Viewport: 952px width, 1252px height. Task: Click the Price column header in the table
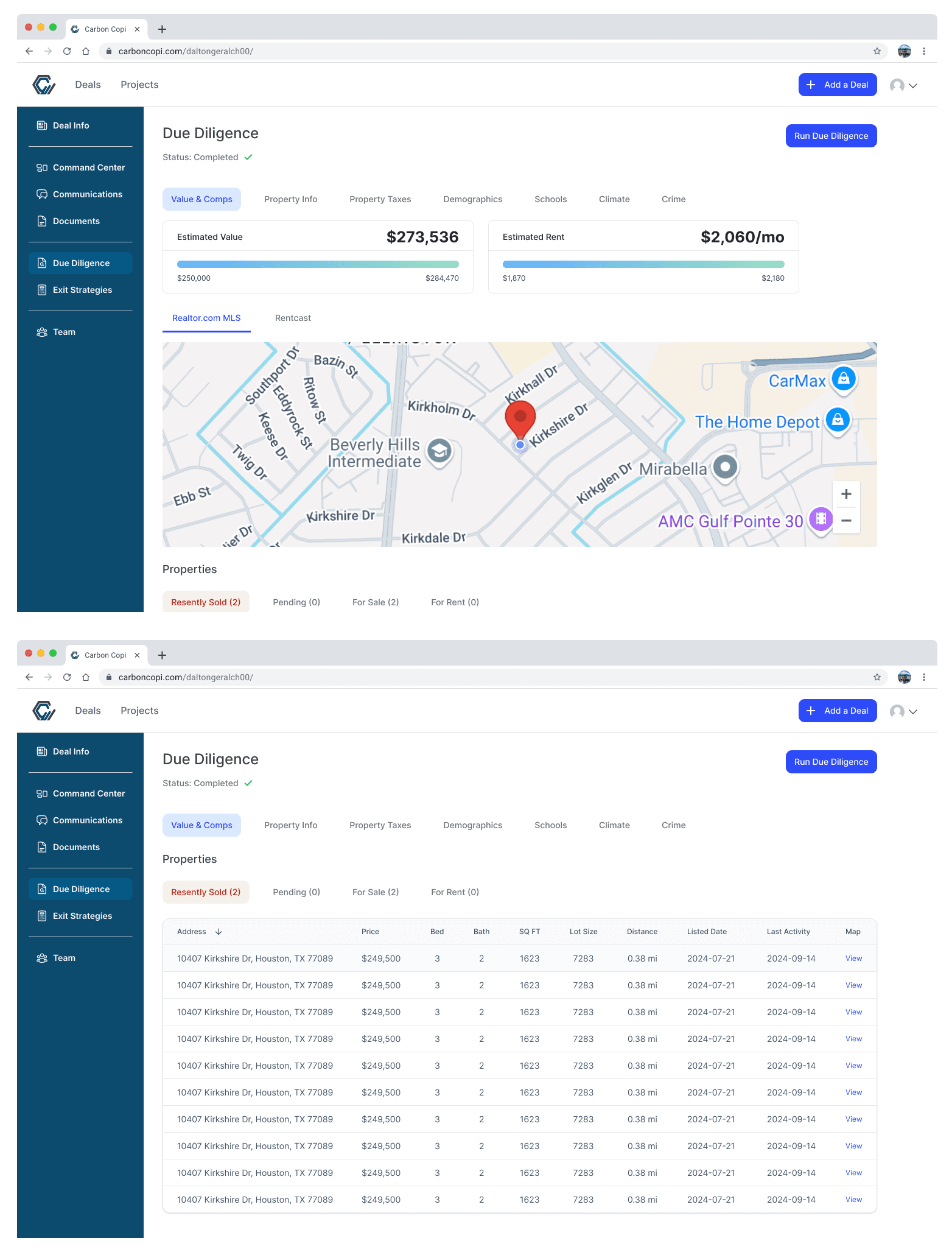370,932
